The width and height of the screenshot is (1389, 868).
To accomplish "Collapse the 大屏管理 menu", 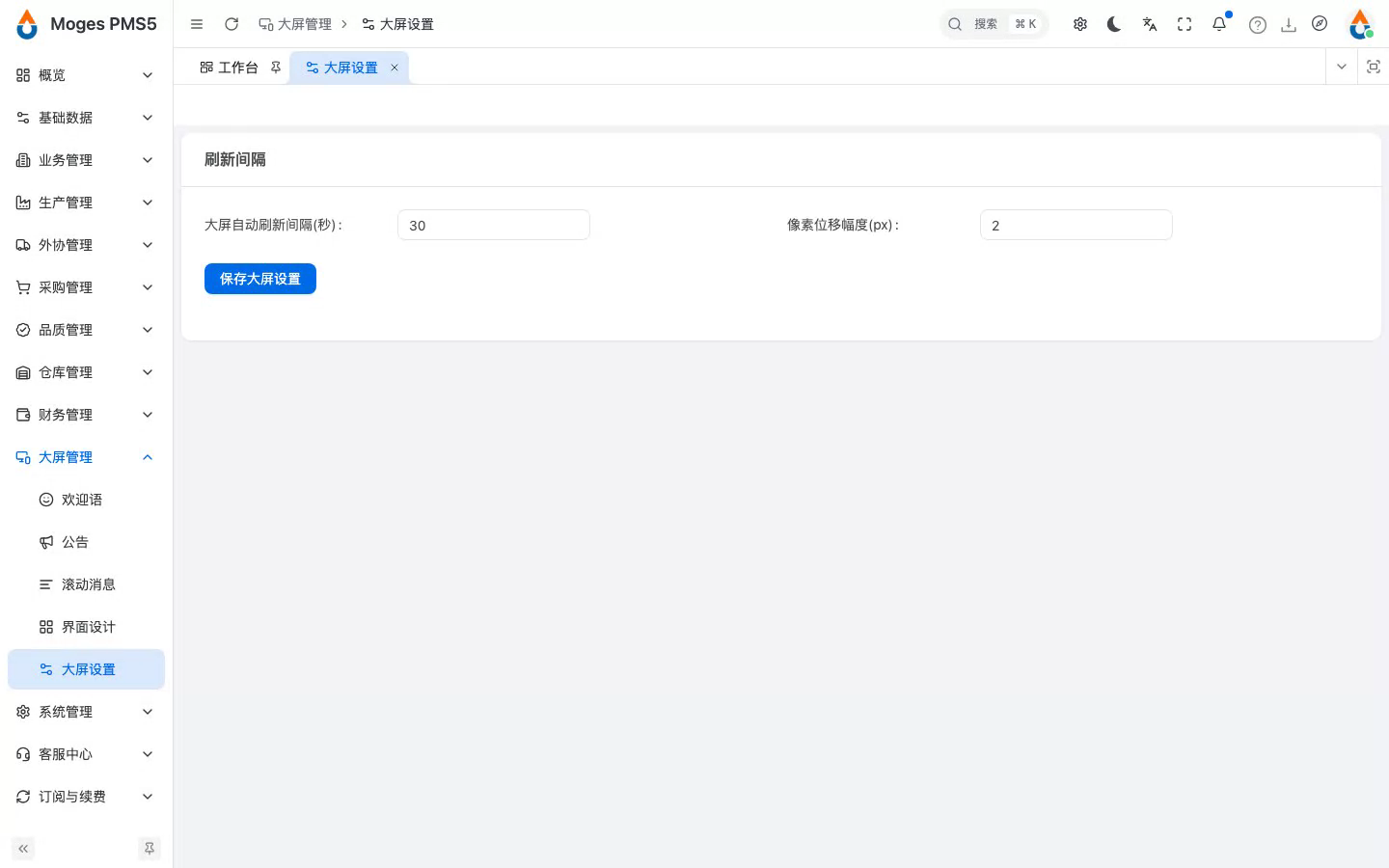I will coord(87,457).
